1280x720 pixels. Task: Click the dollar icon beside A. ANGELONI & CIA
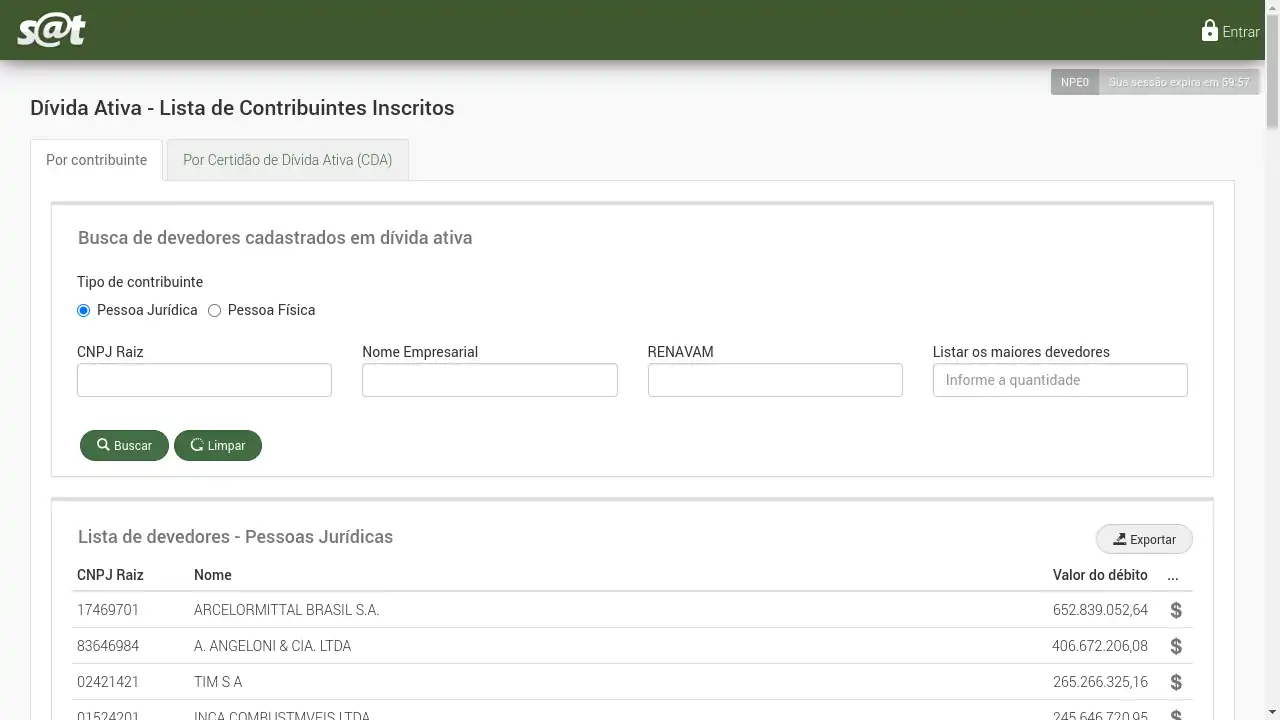[1176, 646]
